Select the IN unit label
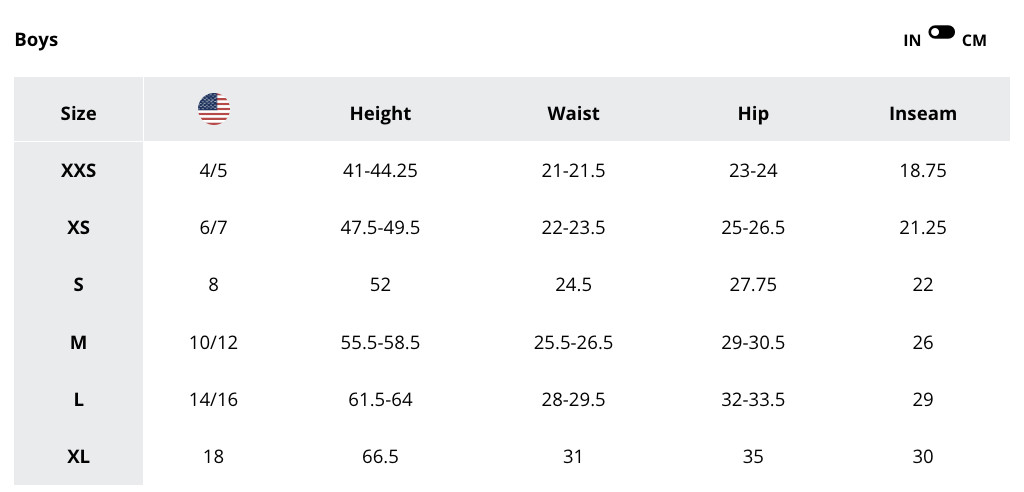Image resolution: width=1024 pixels, height=492 pixels. pyautogui.click(x=912, y=41)
